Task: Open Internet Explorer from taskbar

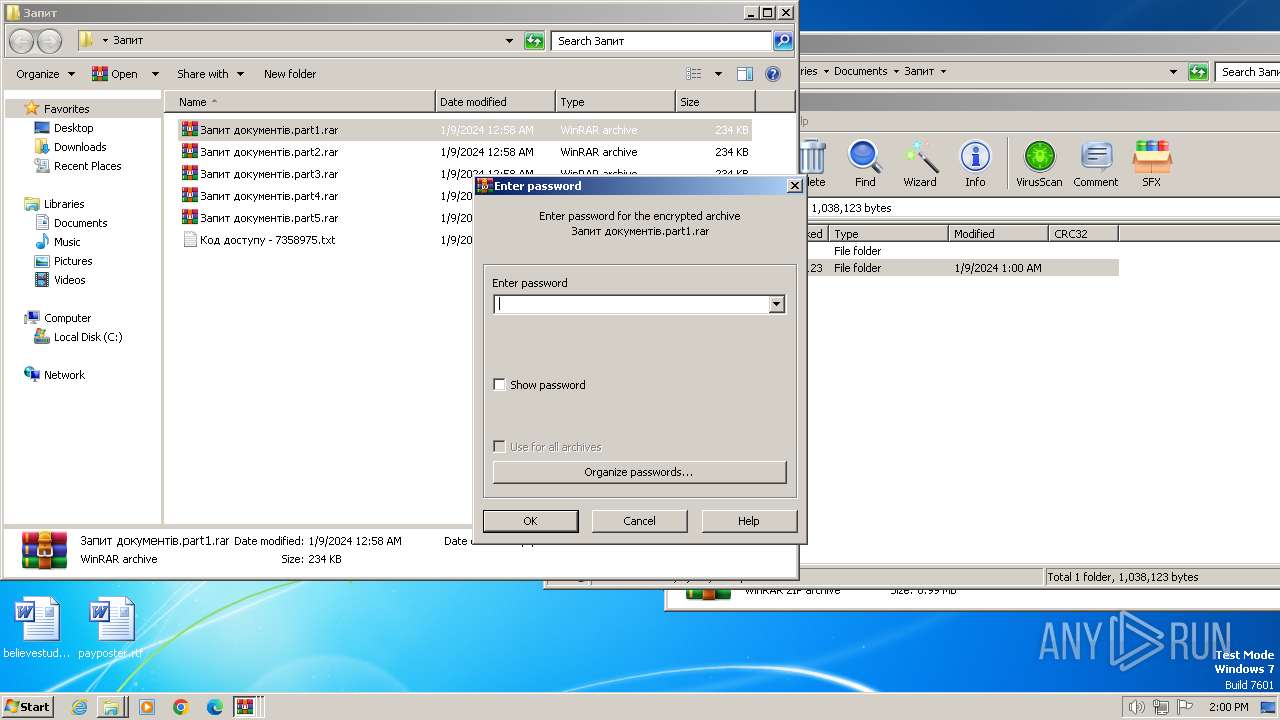Action: [x=79, y=707]
